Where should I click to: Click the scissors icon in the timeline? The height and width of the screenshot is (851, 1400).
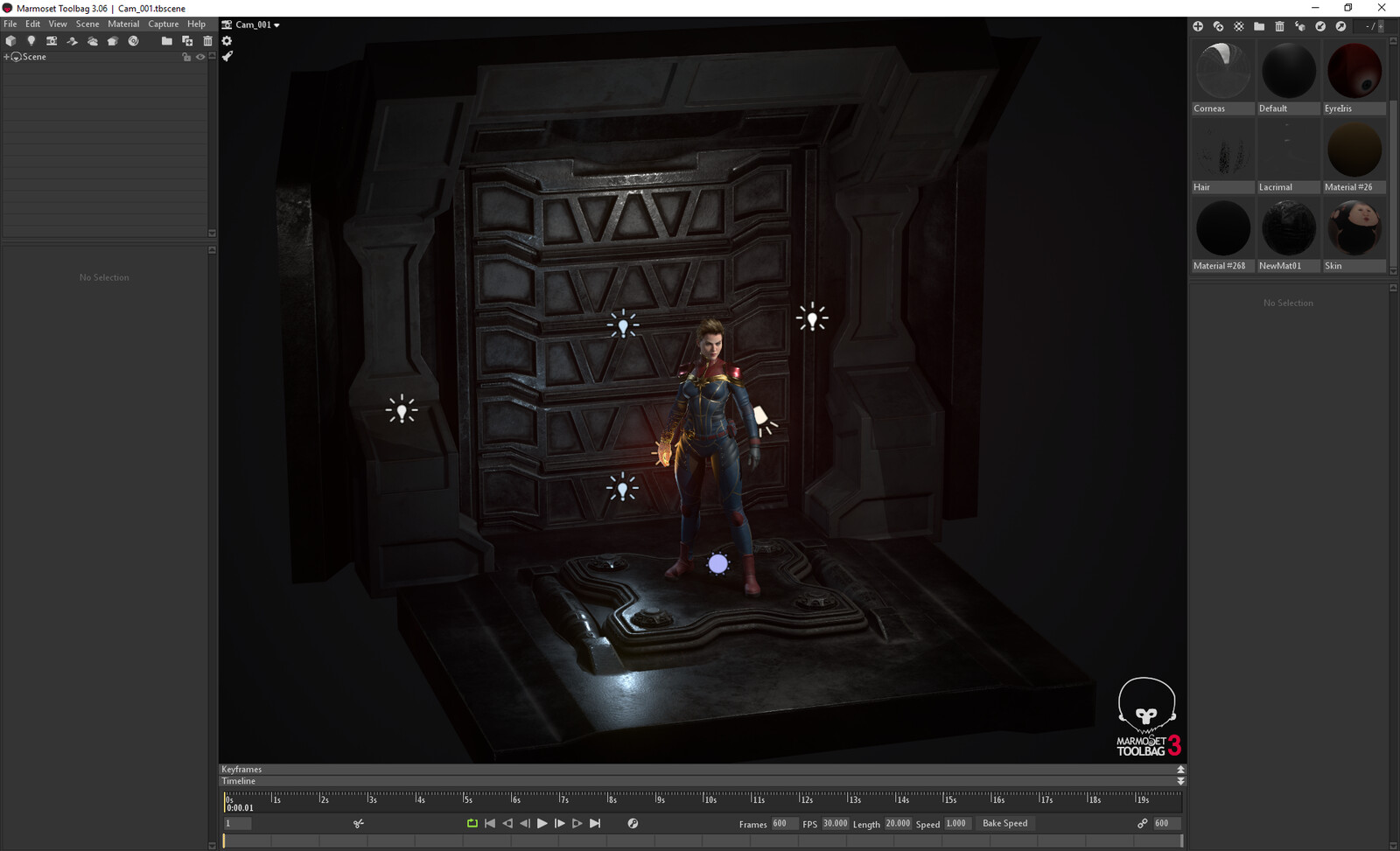pos(359,823)
